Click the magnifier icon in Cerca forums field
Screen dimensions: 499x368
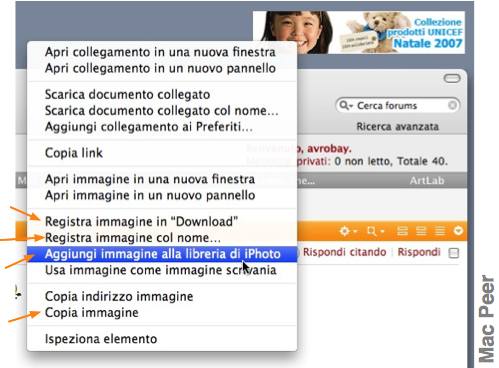click(x=345, y=106)
